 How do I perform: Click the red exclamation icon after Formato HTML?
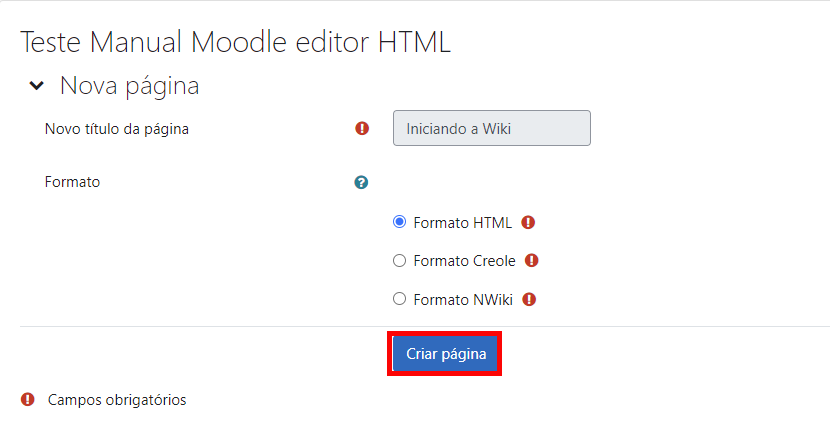(x=528, y=222)
